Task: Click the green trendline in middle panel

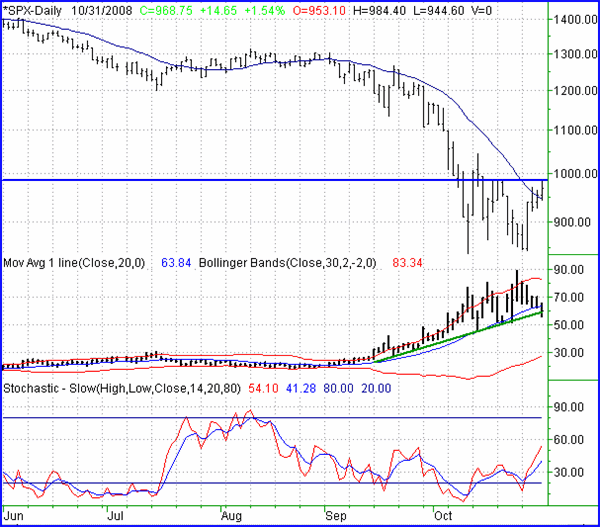Action: (x=458, y=338)
